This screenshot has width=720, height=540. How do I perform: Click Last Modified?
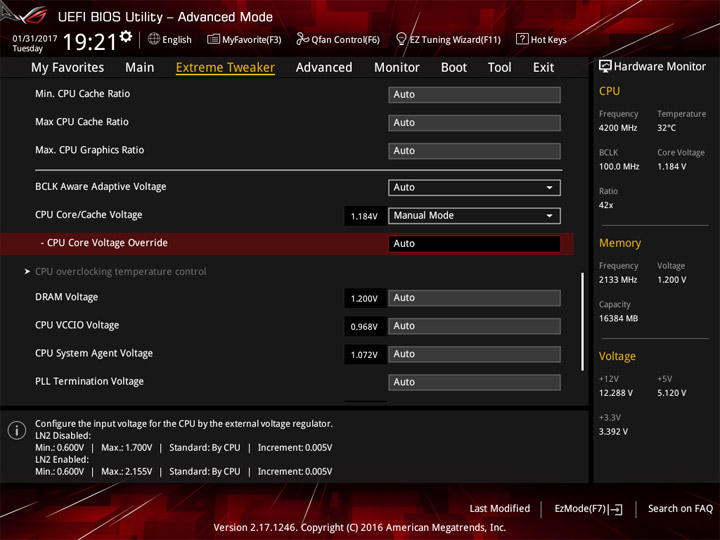tap(500, 508)
